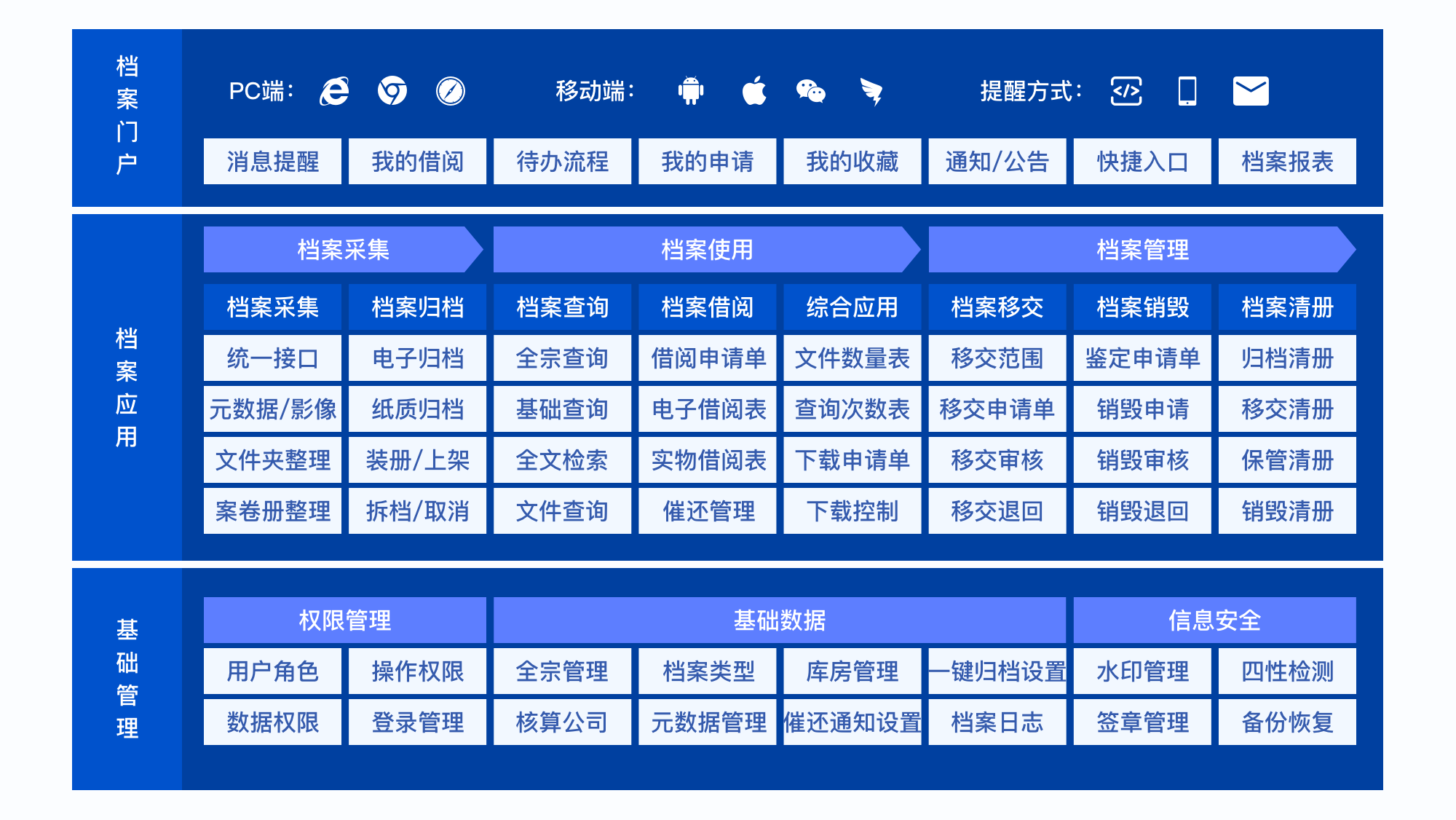Click the 档案管理 arrow header
This screenshot has width=1456, height=820.
point(1142,249)
